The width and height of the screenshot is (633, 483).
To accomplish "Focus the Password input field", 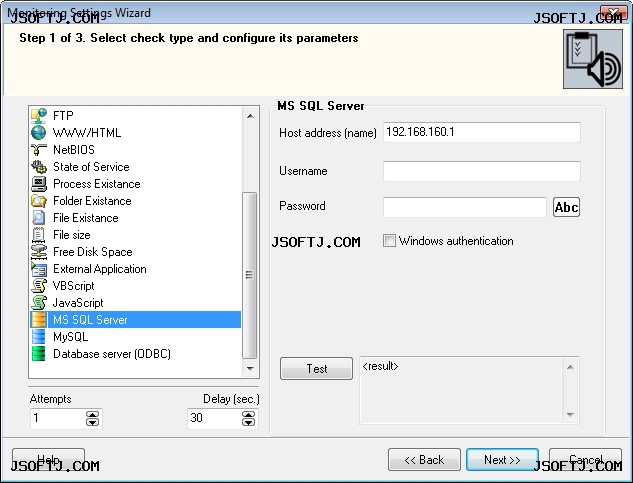I will click(x=465, y=207).
